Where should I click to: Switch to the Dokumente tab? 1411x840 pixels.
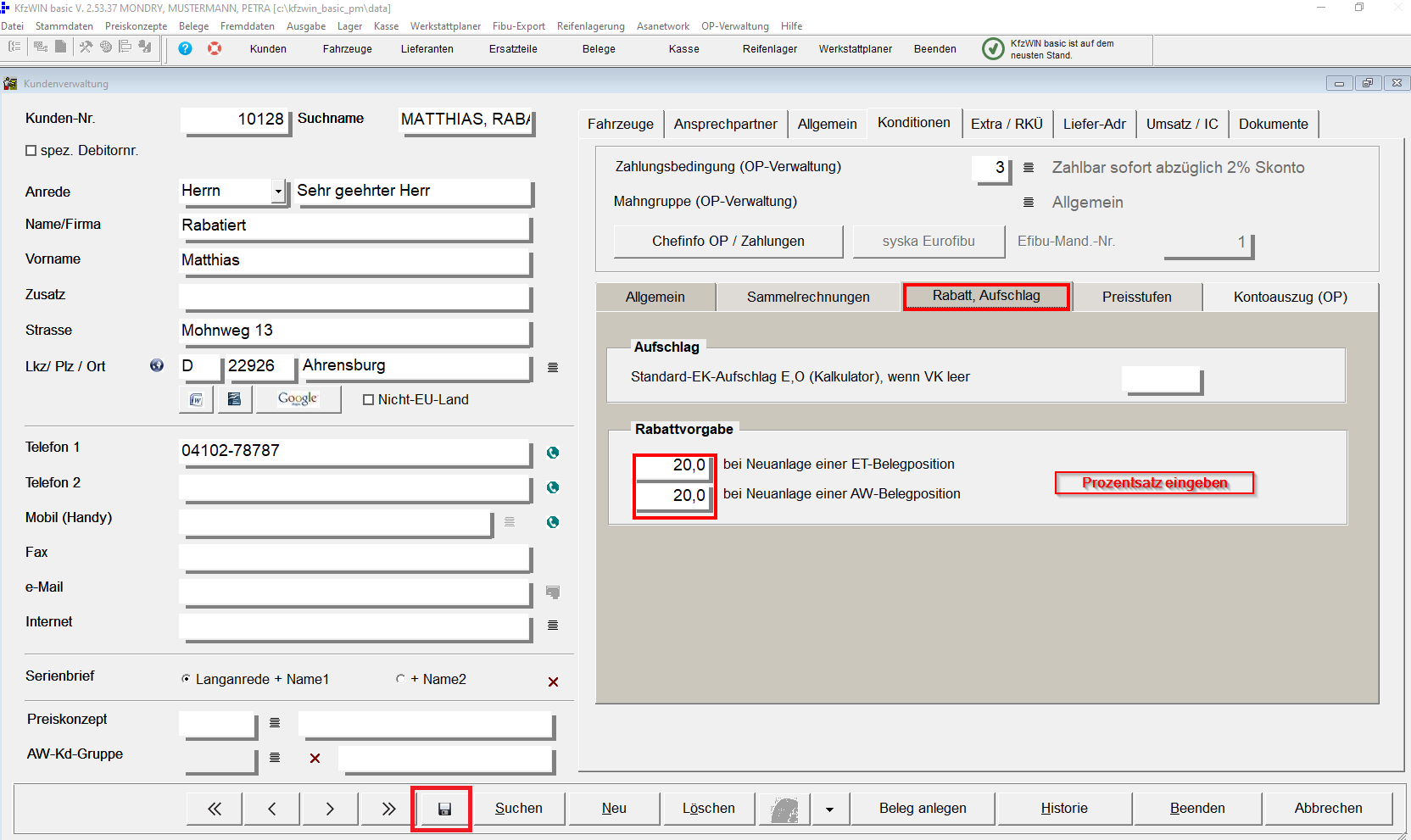click(x=1274, y=124)
